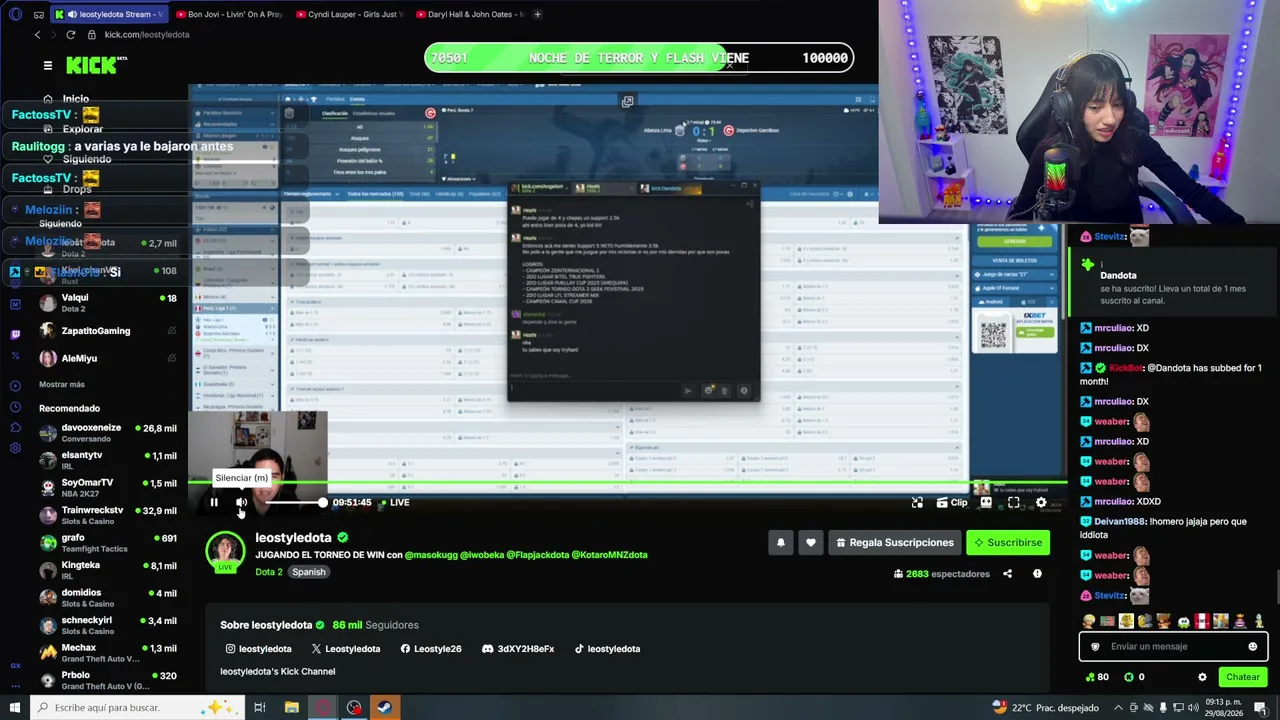This screenshot has width=1280, height=720.
Task: Jump to LIVE in the player
Action: 395,502
